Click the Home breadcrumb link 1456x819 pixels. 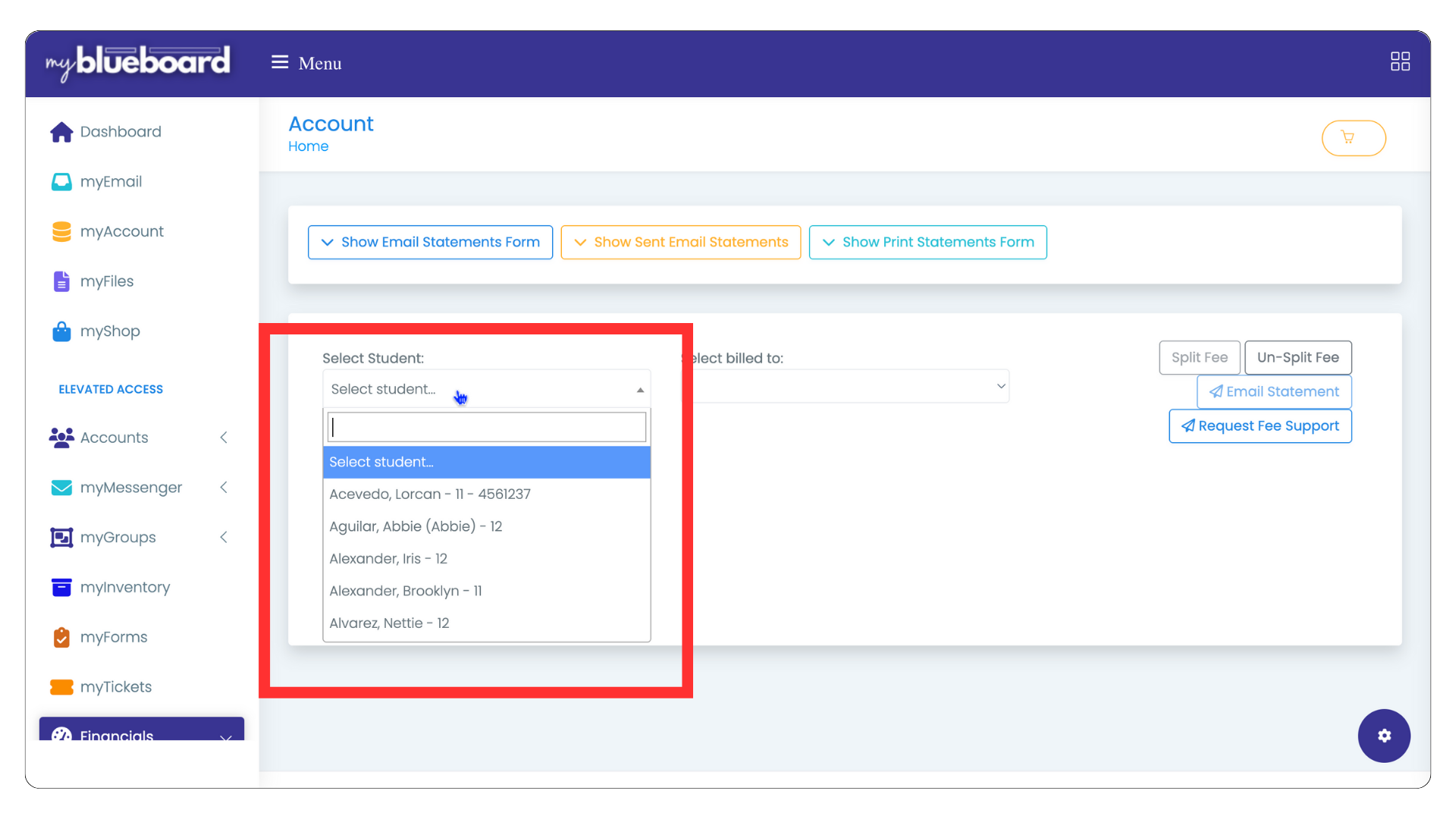point(308,146)
